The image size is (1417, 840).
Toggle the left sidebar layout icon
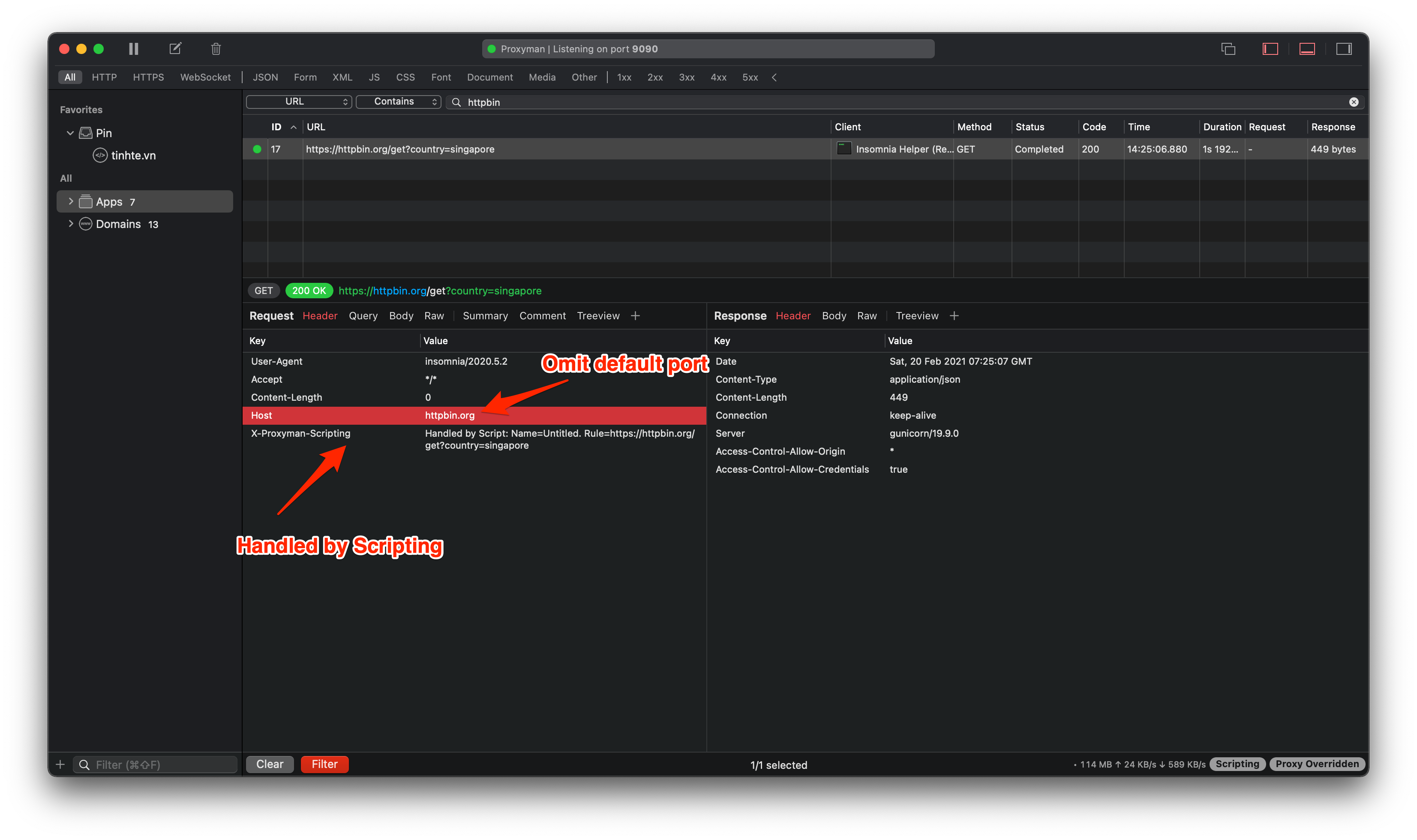pyautogui.click(x=1270, y=49)
